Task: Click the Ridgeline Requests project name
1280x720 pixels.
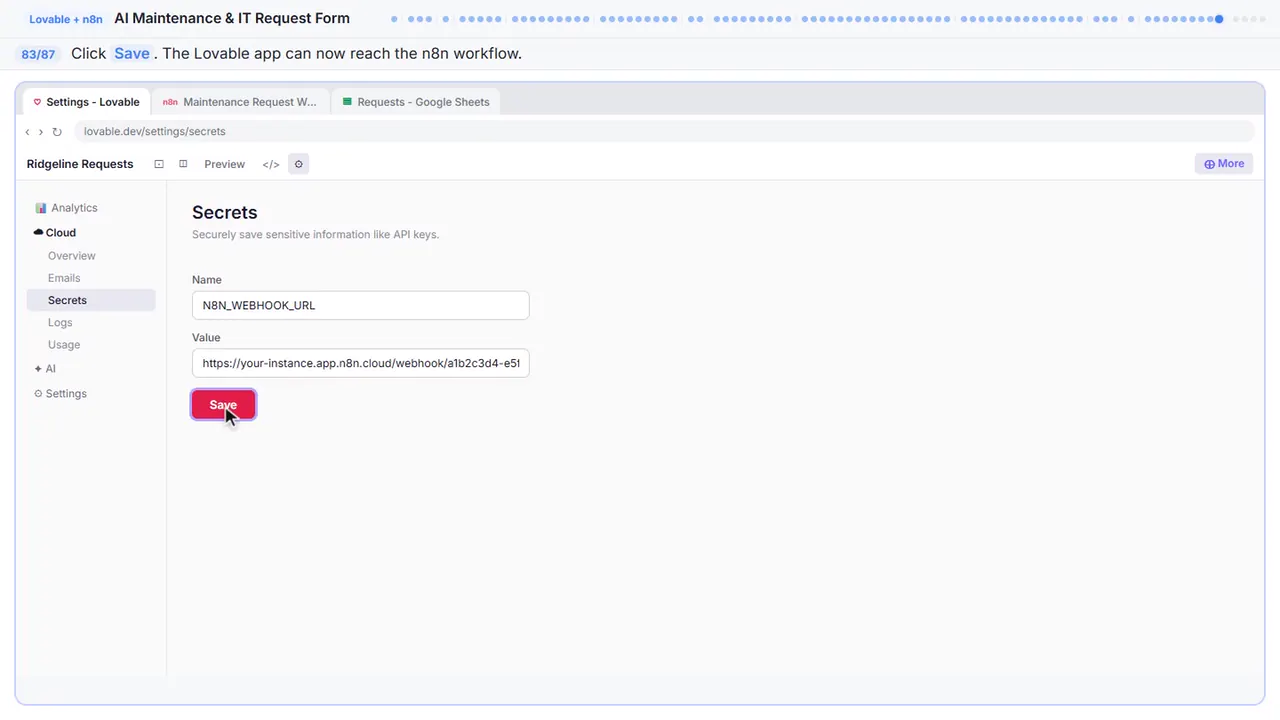Action: coord(80,164)
